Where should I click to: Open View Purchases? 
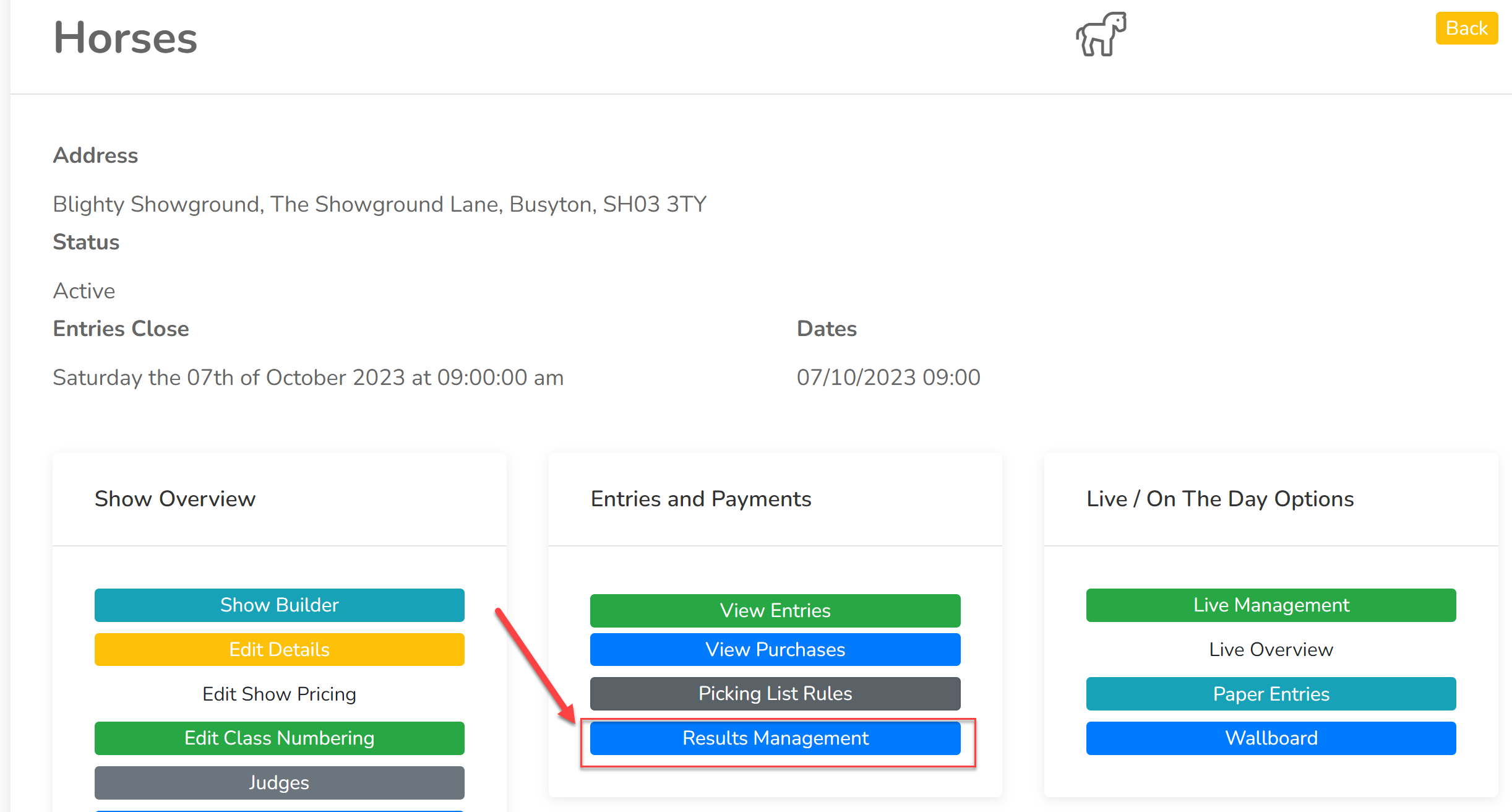tap(775, 649)
